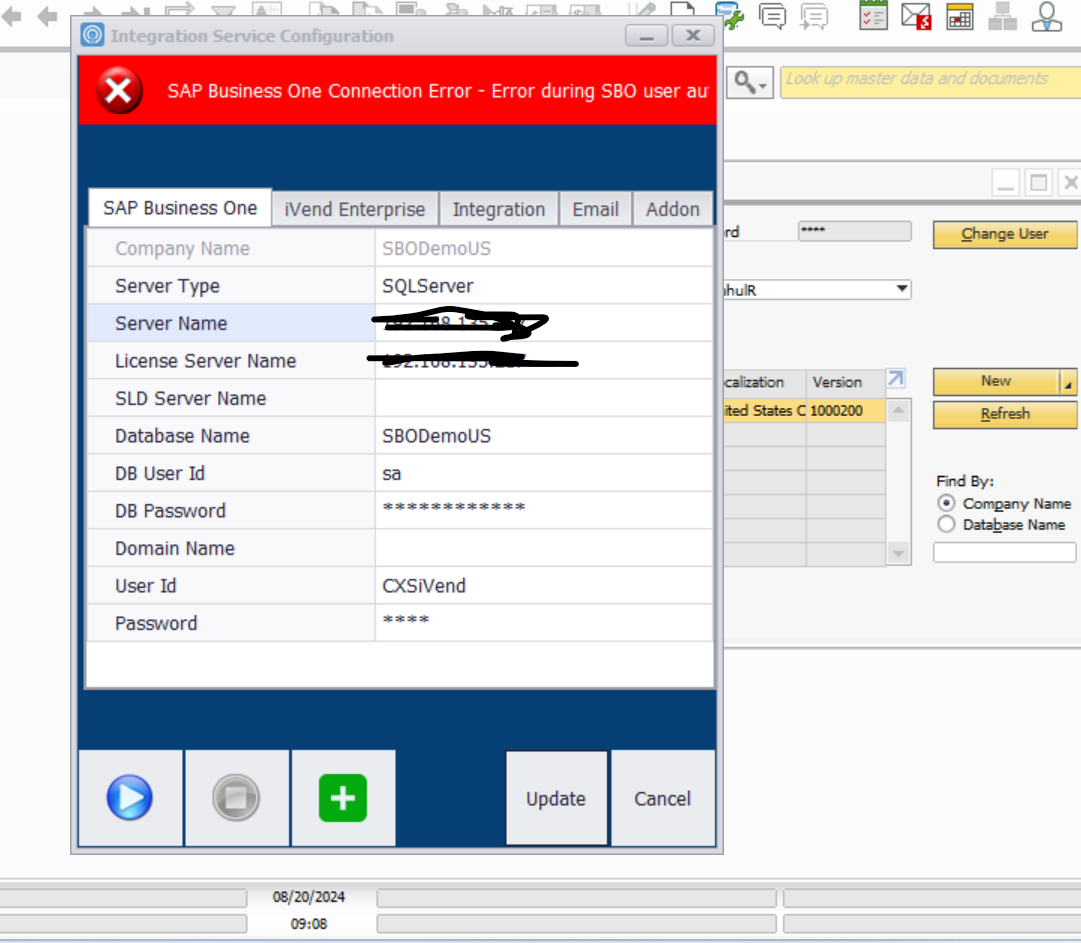Select the Server Name row label

(171, 323)
